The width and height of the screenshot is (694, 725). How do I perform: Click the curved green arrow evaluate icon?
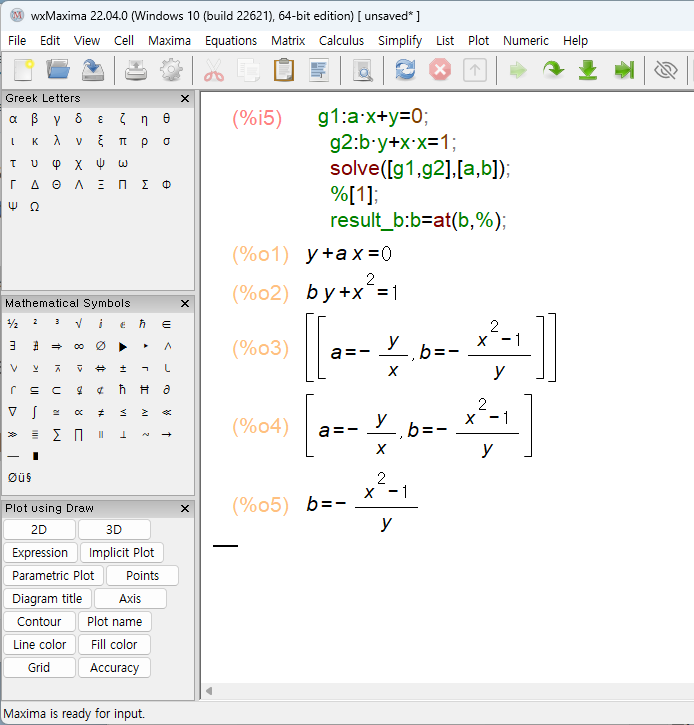553,70
